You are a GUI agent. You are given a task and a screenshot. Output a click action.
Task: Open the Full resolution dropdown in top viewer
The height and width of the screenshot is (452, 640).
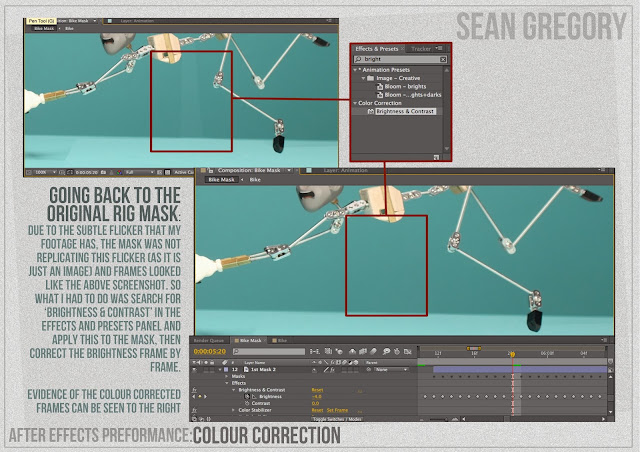[x=139, y=173]
